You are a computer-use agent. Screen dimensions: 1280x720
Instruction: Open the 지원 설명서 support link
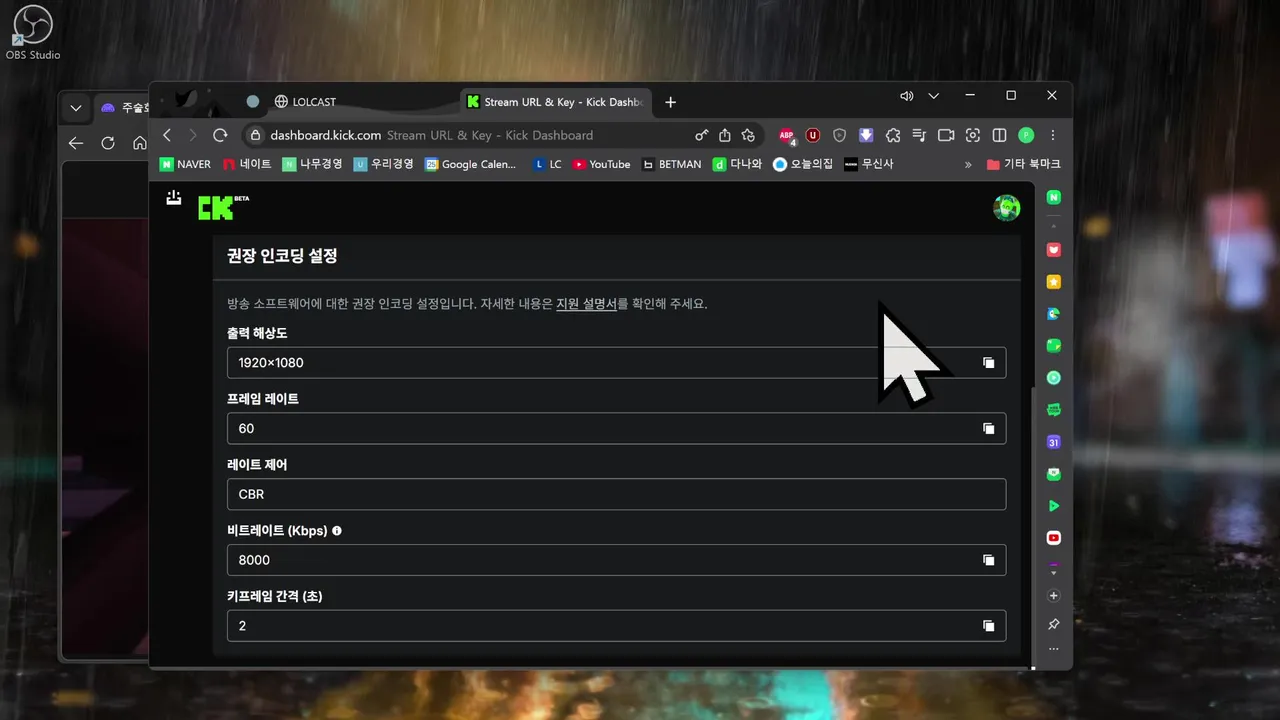tap(586, 304)
